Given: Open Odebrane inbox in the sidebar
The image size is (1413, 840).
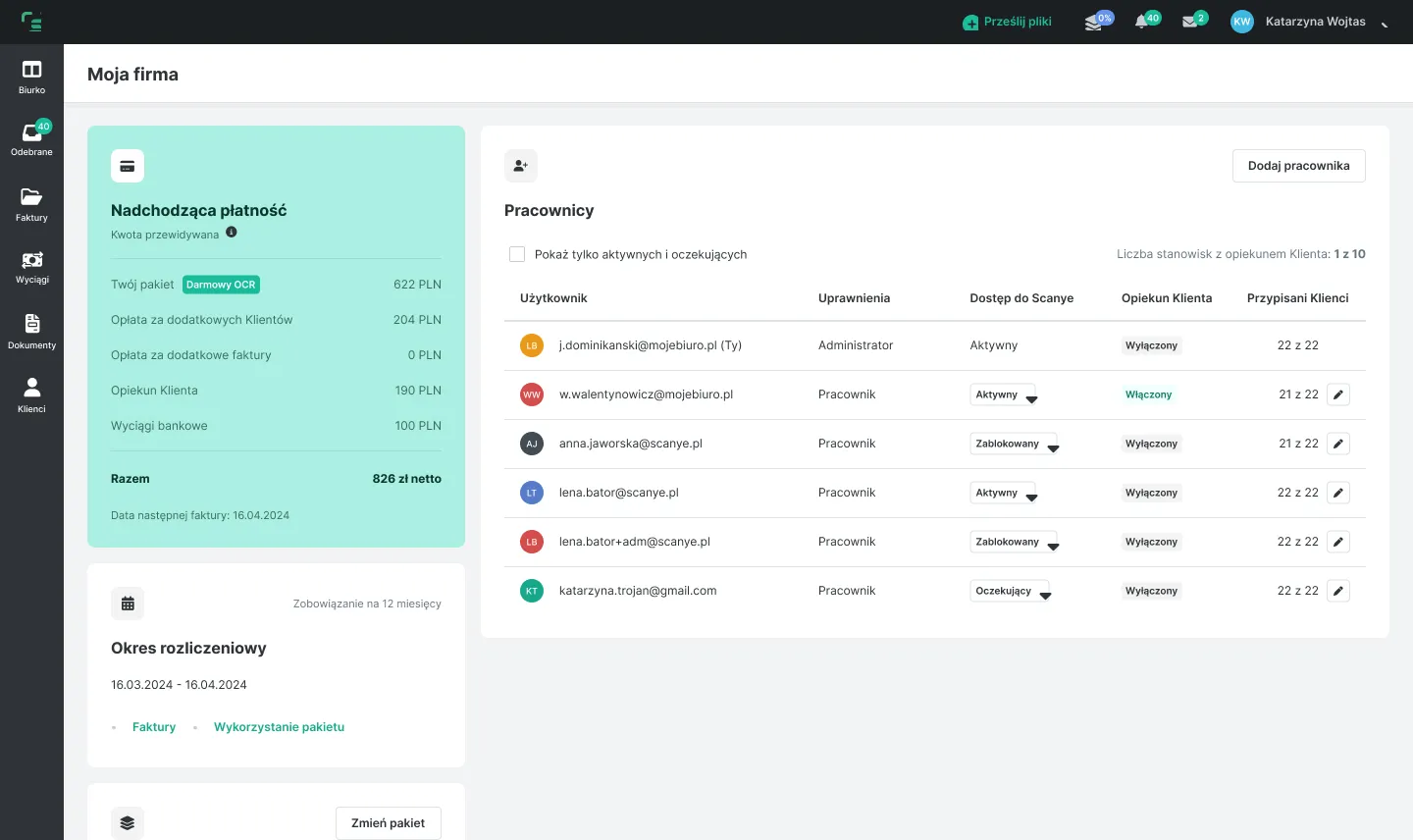Looking at the screenshot, I should point(31,139).
